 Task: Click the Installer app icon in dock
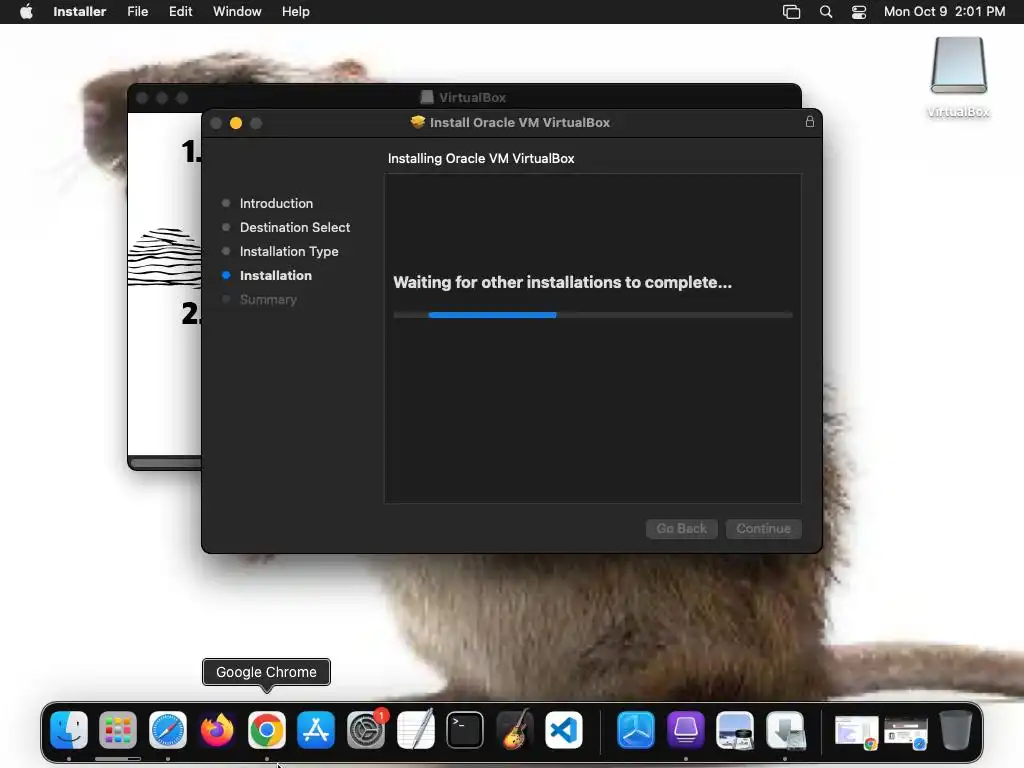pyautogui.click(x=785, y=730)
